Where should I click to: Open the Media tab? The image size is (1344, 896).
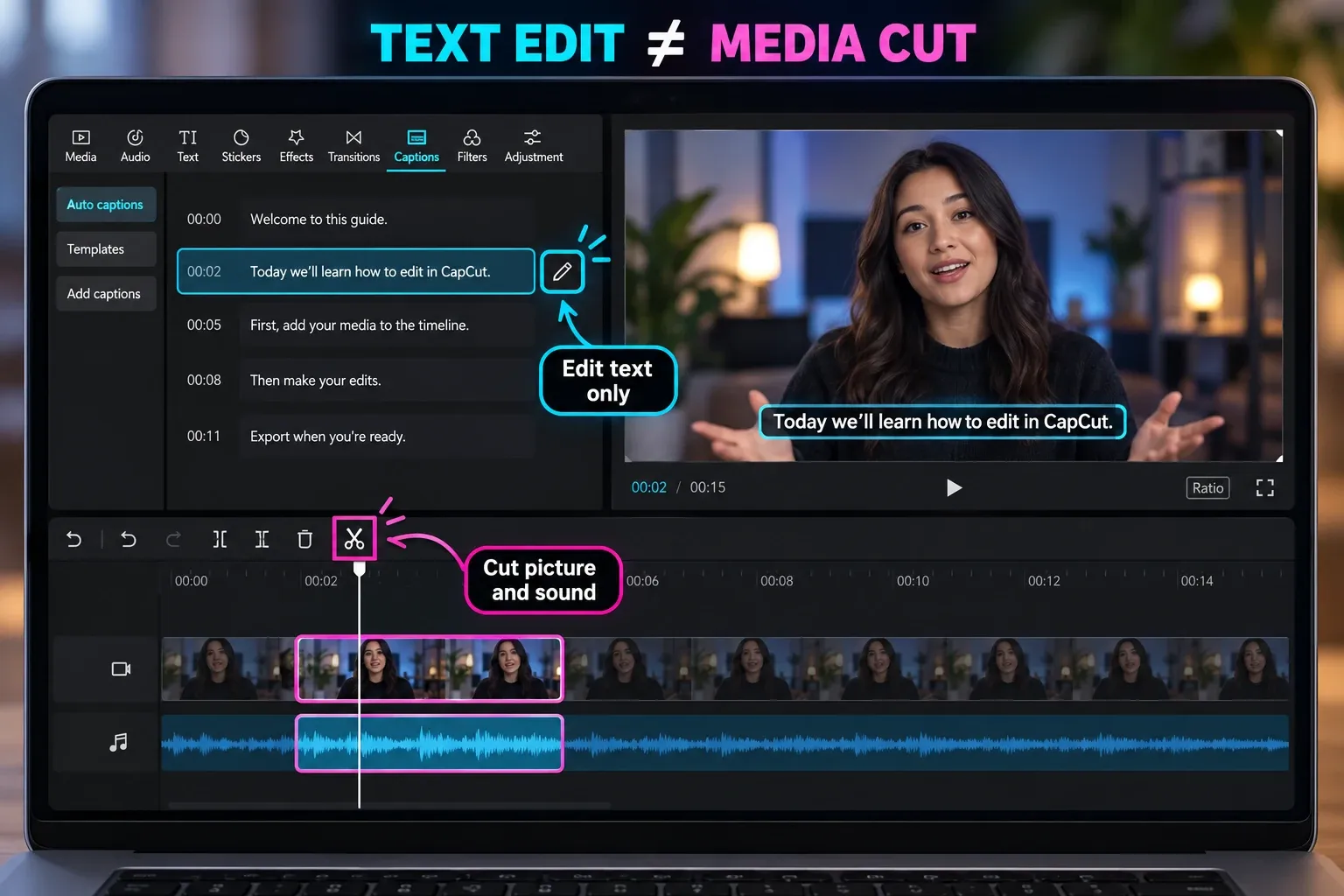click(80, 146)
